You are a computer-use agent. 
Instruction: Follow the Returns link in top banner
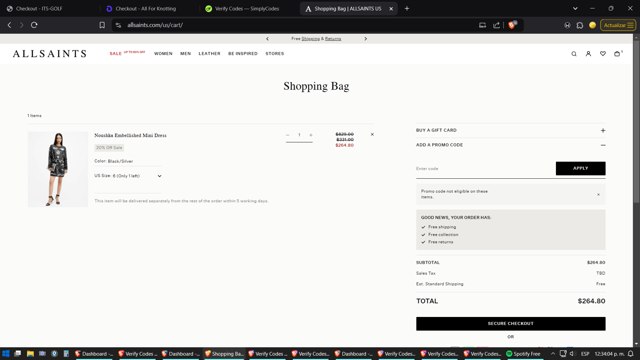pyautogui.click(x=333, y=39)
